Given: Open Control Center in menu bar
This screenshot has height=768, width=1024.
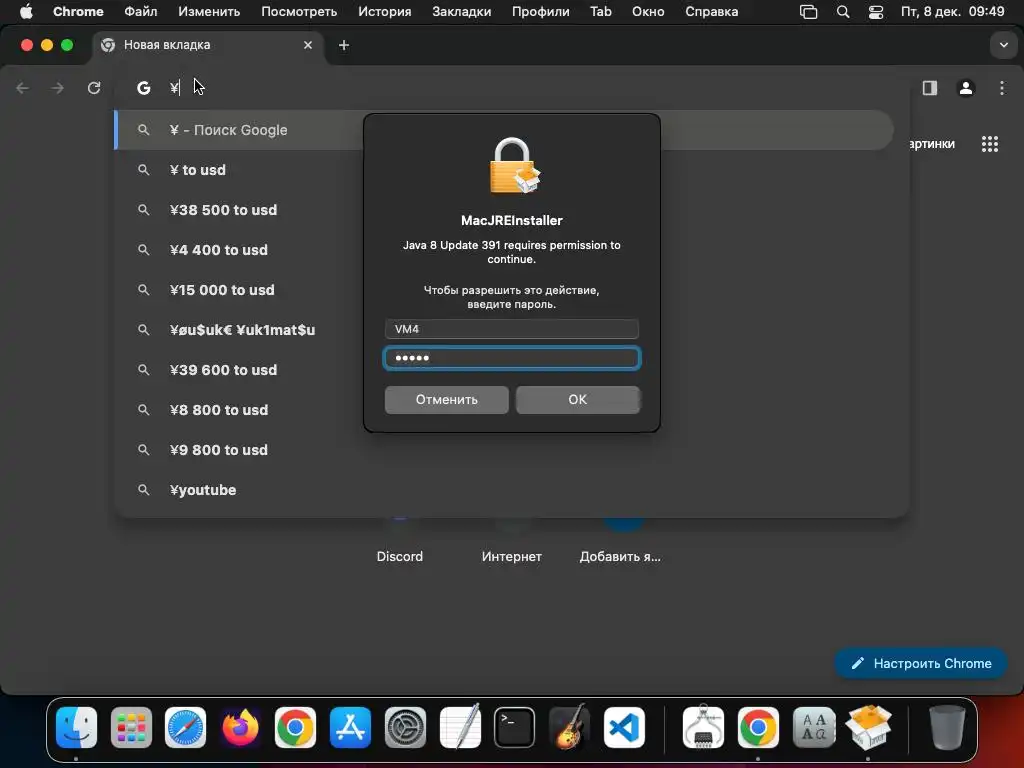Looking at the screenshot, I should click(876, 12).
